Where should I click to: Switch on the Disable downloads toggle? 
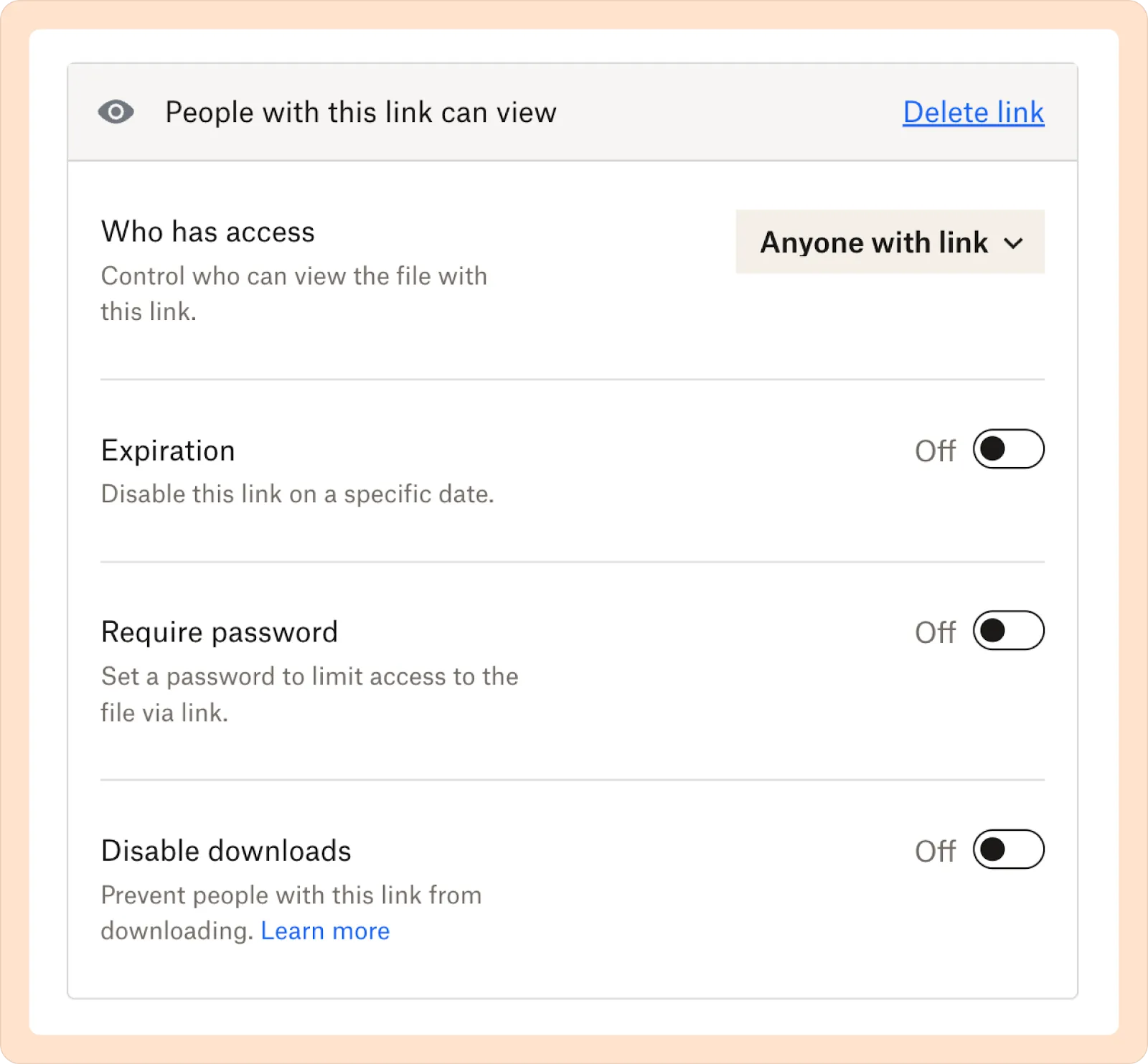click(x=1008, y=849)
